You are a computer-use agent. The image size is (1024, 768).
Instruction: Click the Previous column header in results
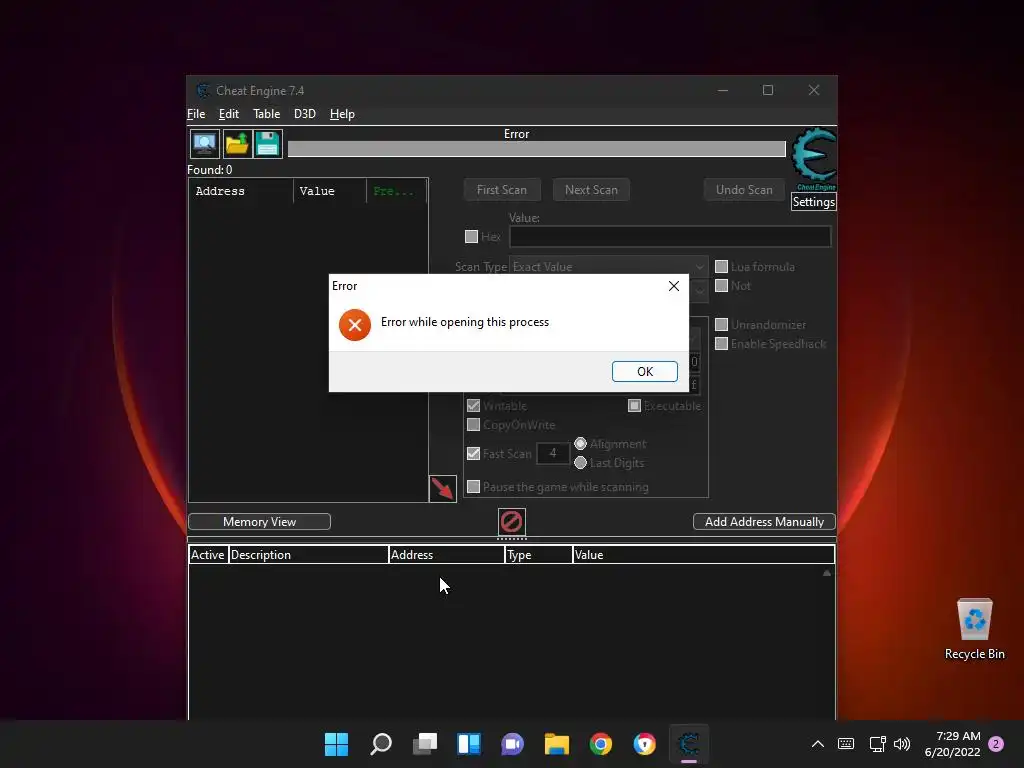click(396, 191)
